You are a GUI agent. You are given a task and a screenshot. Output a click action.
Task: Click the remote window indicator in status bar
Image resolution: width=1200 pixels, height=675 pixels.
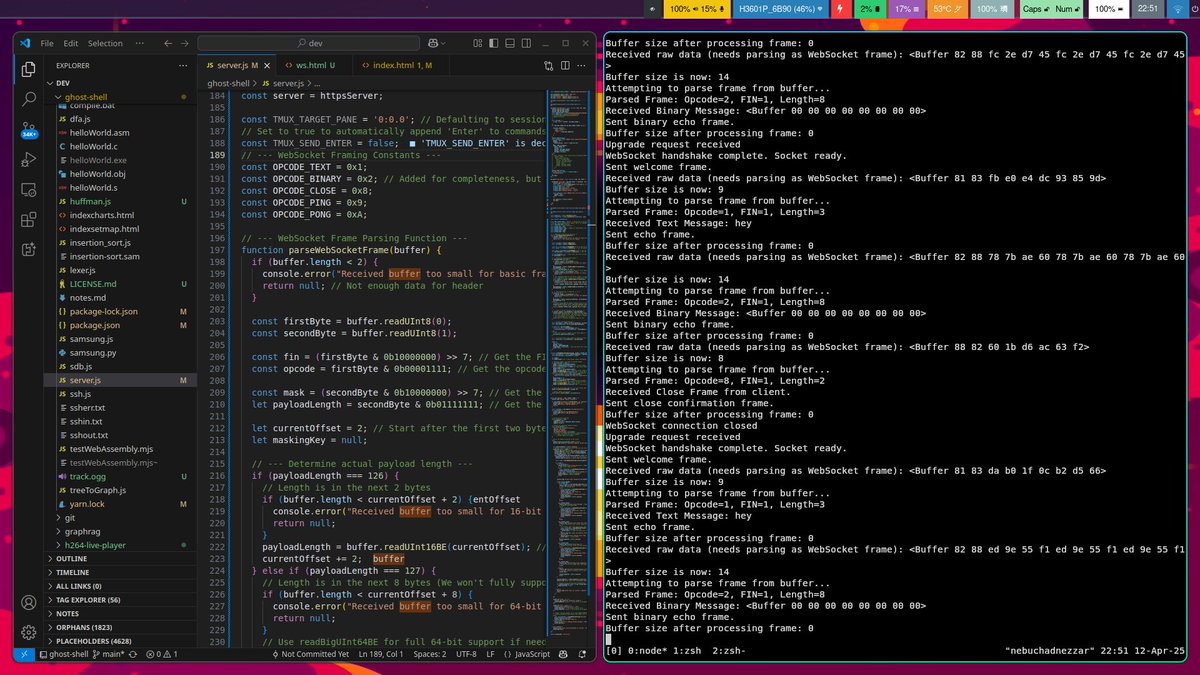point(26,654)
